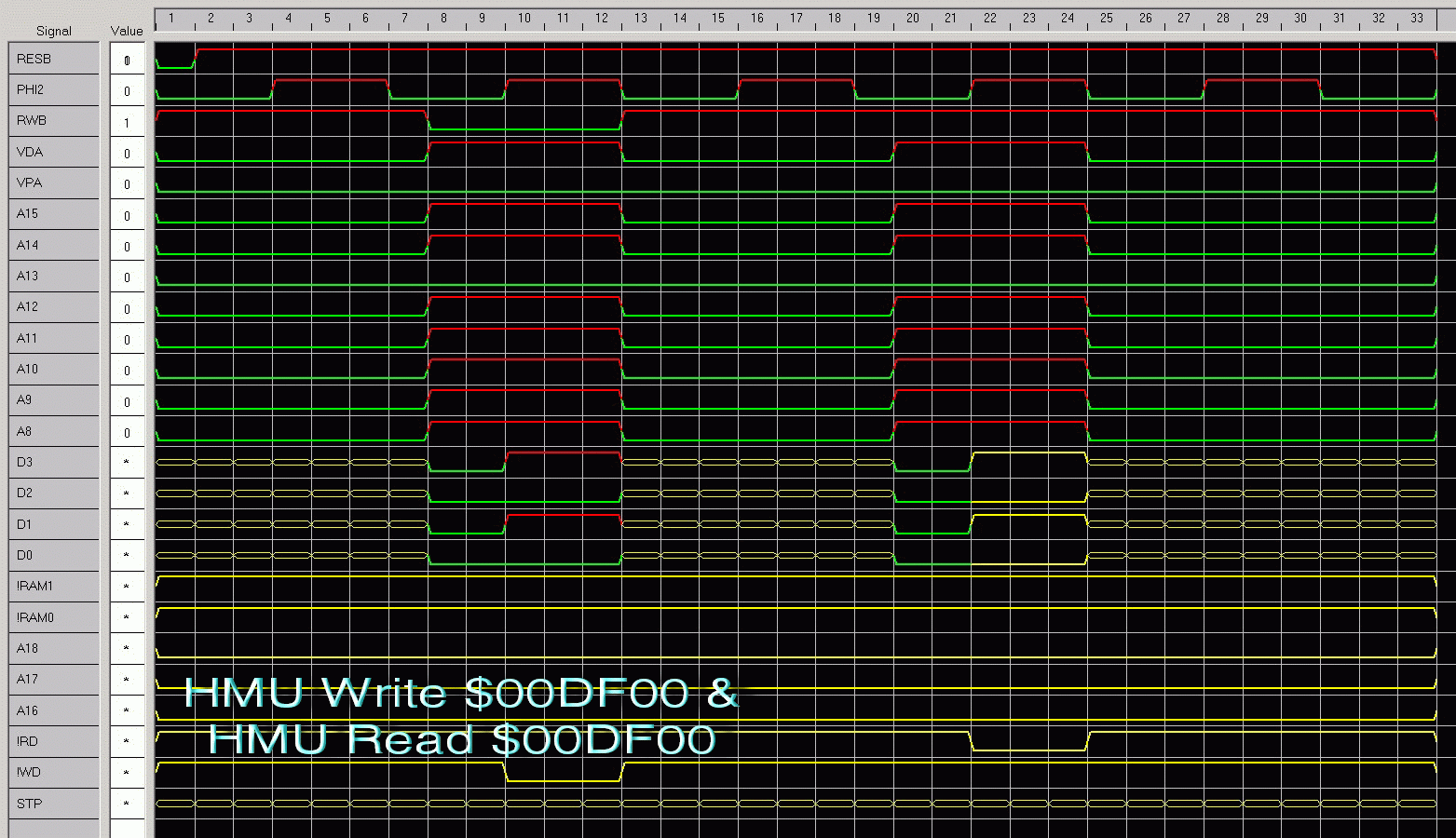Click the HMU Write $00DF00 annotation text
This screenshot has width=1456, height=838.
point(461,694)
